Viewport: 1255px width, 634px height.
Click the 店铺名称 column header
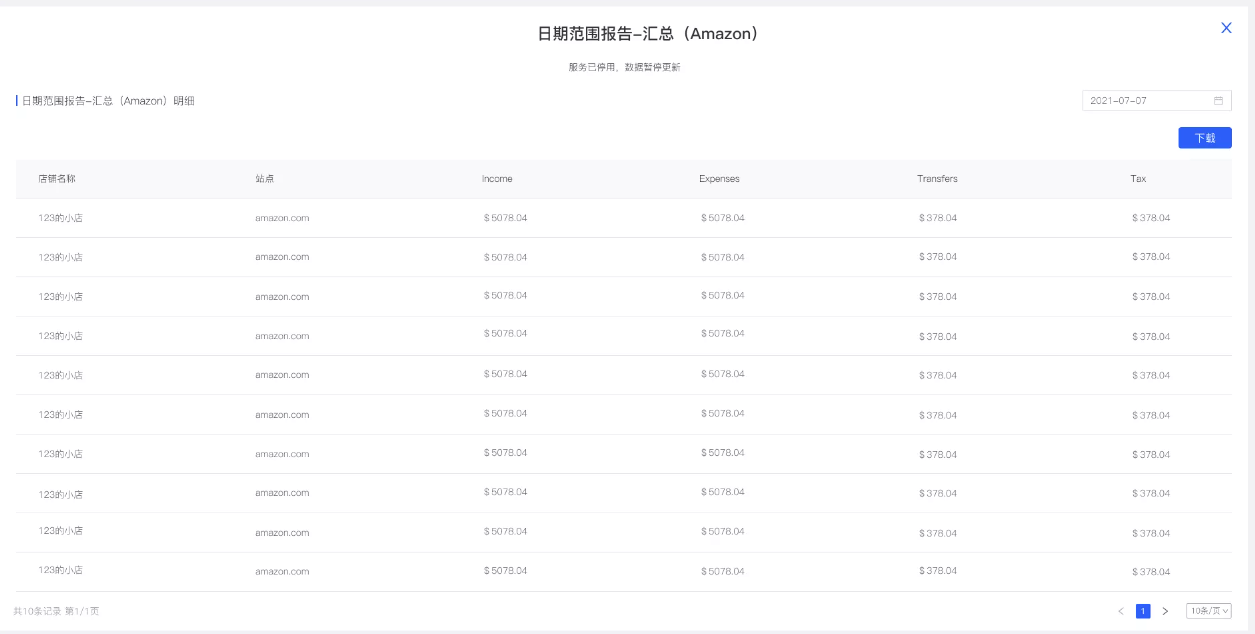pos(57,179)
